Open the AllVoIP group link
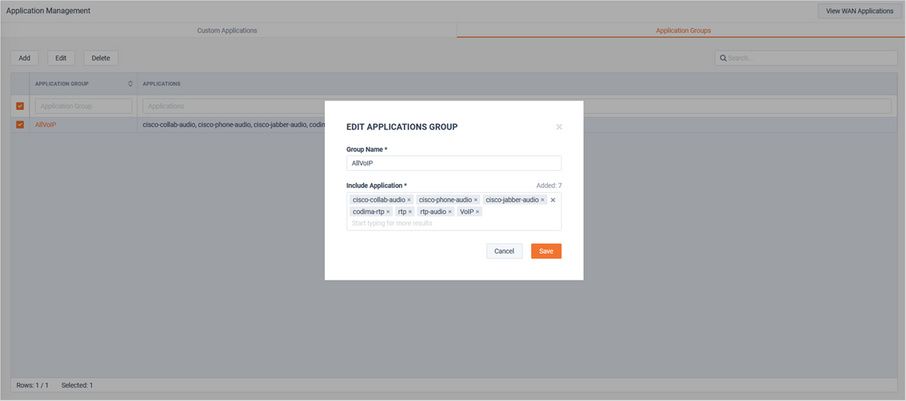The image size is (906, 401). pyautogui.click(x=46, y=125)
